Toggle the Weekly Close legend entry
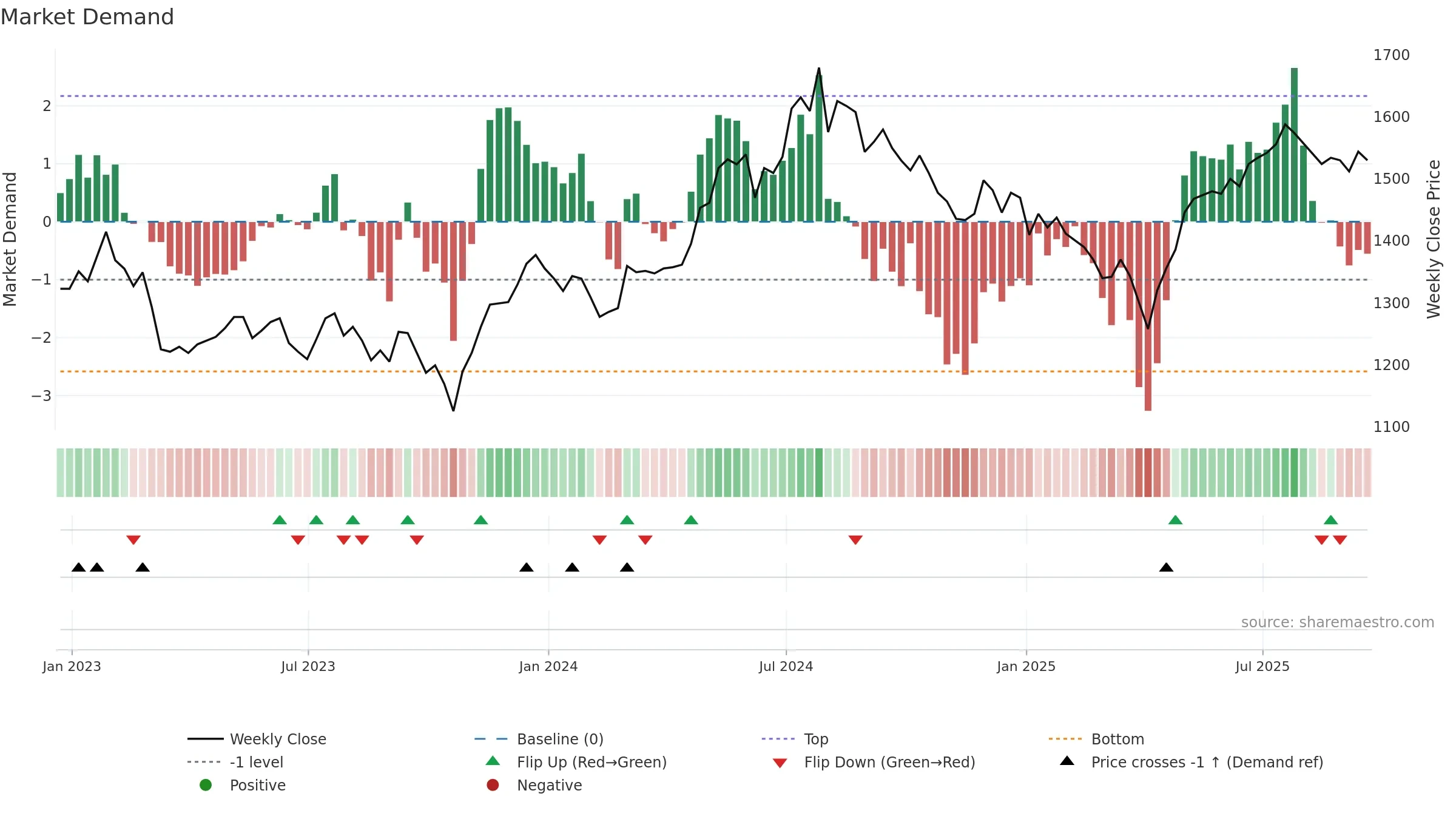 (x=257, y=739)
